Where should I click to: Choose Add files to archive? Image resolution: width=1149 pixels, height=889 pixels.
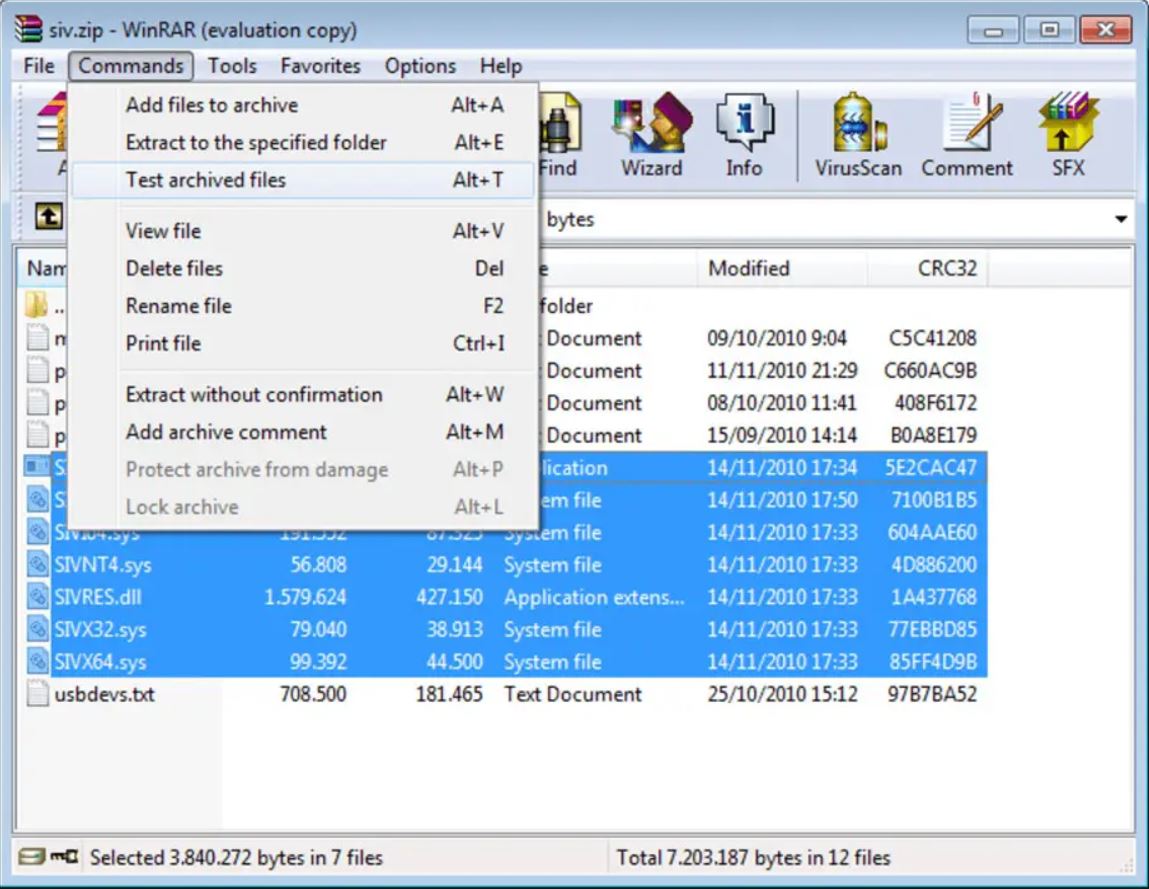(303, 105)
